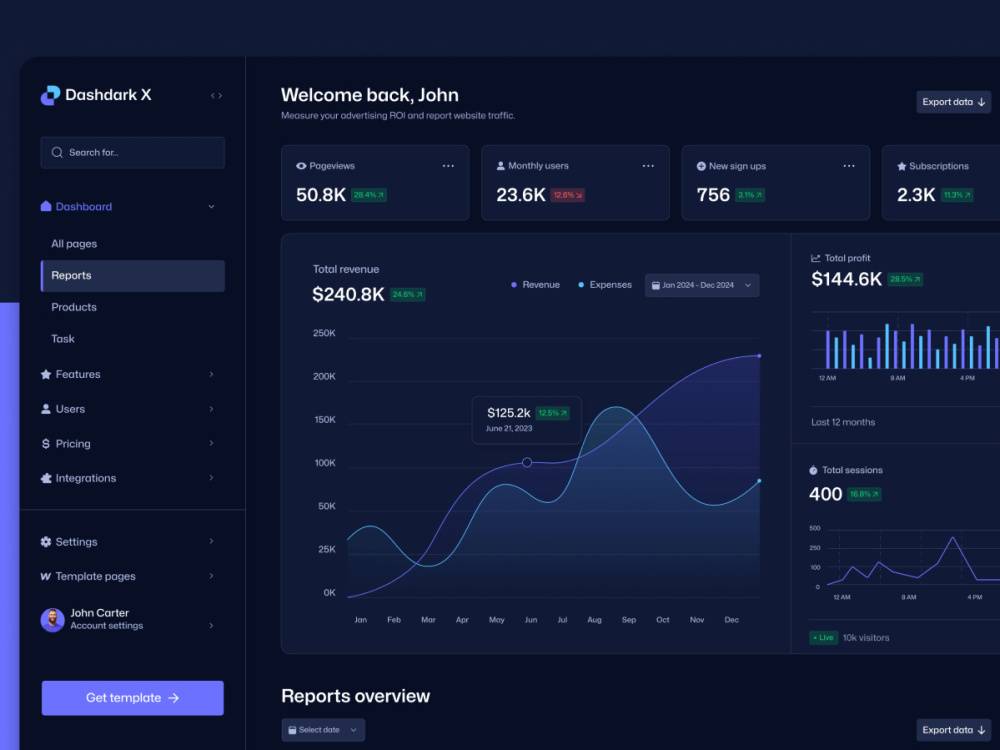Click the download arrow on the top Export data
The height and width of the screenshot is (750, 1000).
[982, 102]
